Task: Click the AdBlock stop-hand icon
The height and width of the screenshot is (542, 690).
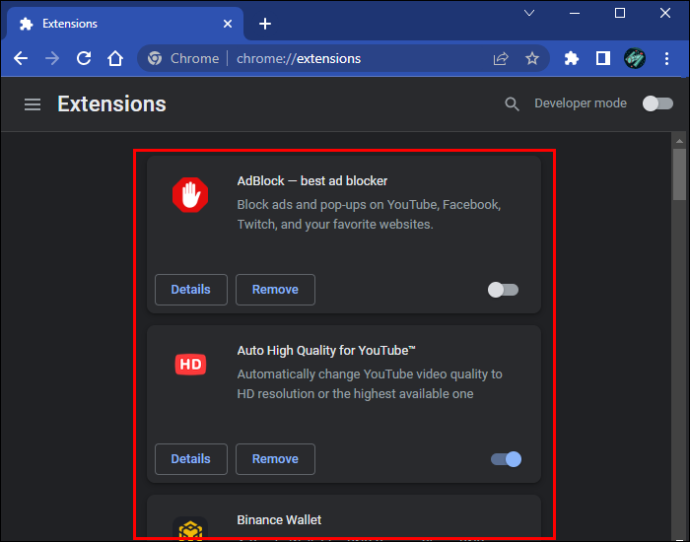Action: coord(190,194)
